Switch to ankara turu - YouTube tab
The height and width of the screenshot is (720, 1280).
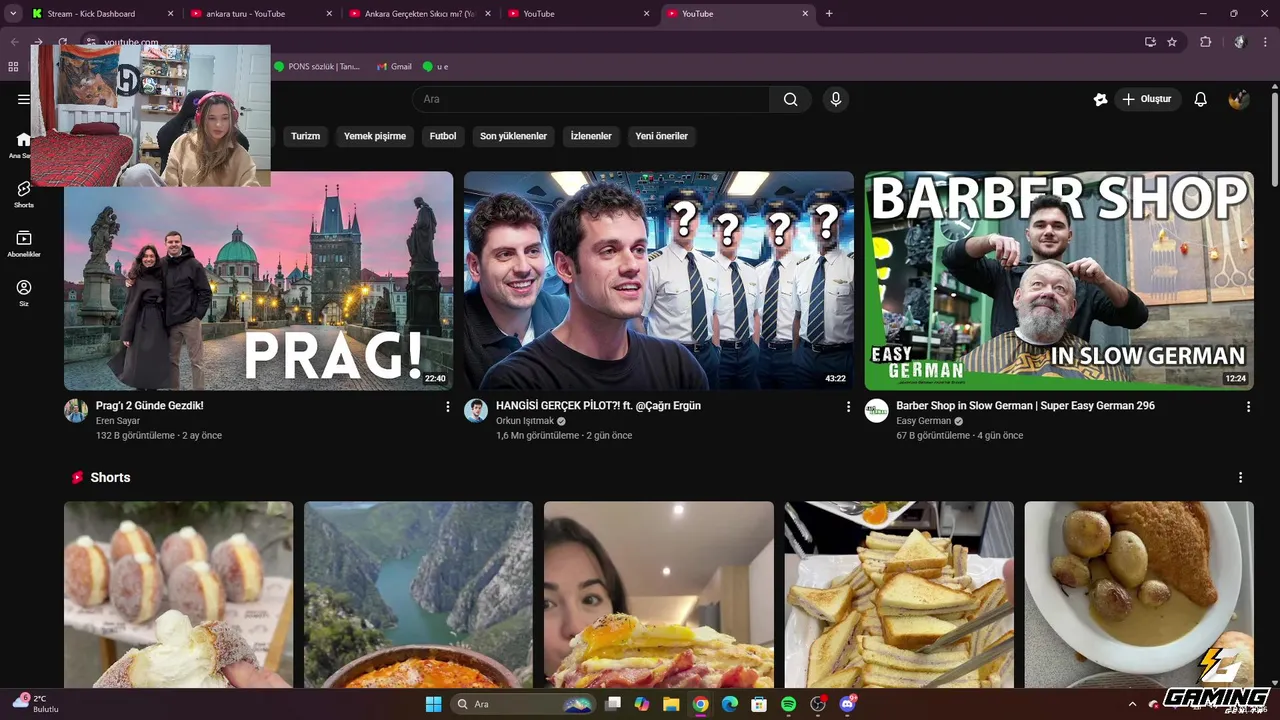pos(261,14)
